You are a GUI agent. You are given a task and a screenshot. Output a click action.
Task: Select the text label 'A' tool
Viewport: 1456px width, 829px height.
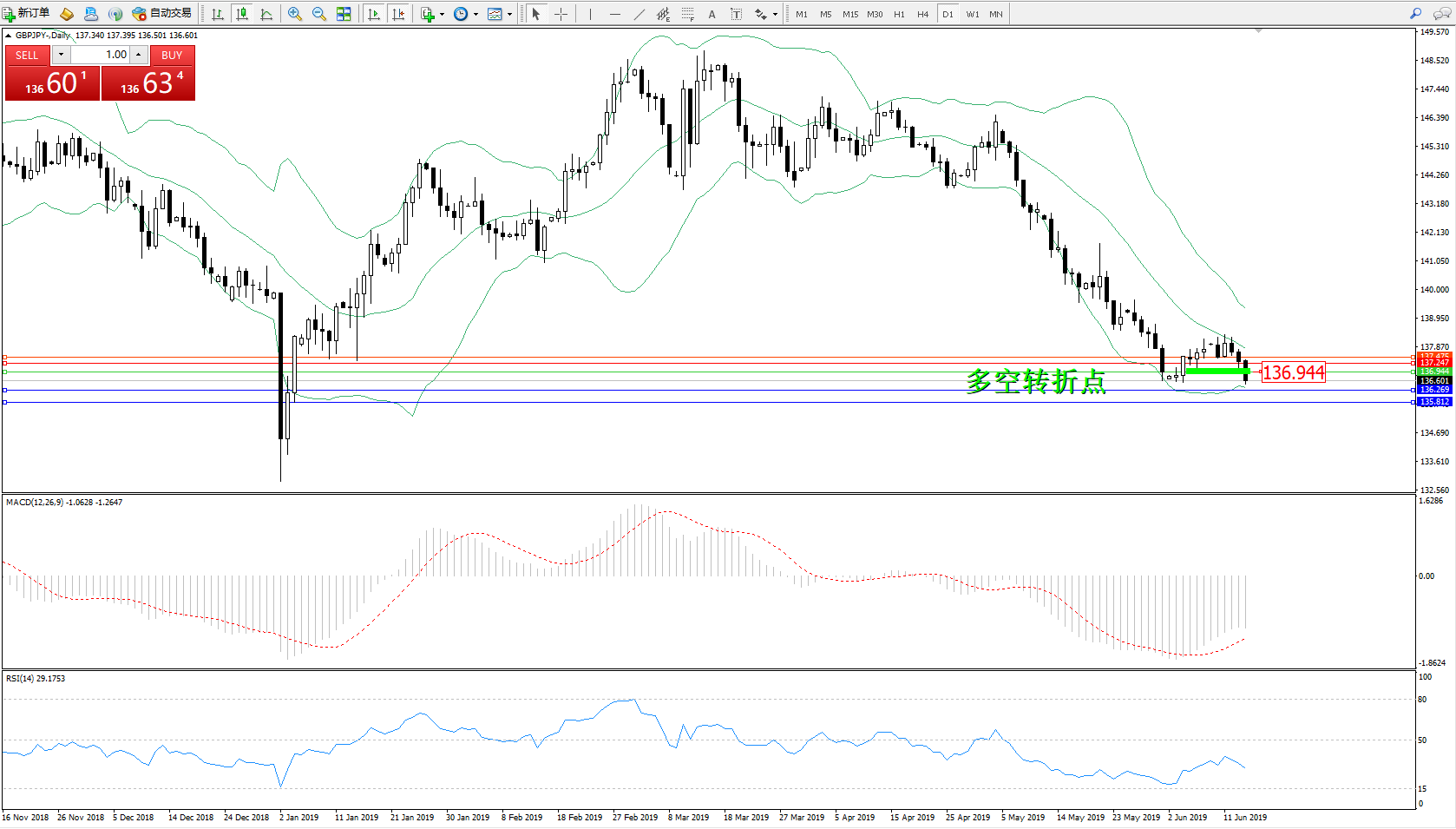click(x=712, y=14)
